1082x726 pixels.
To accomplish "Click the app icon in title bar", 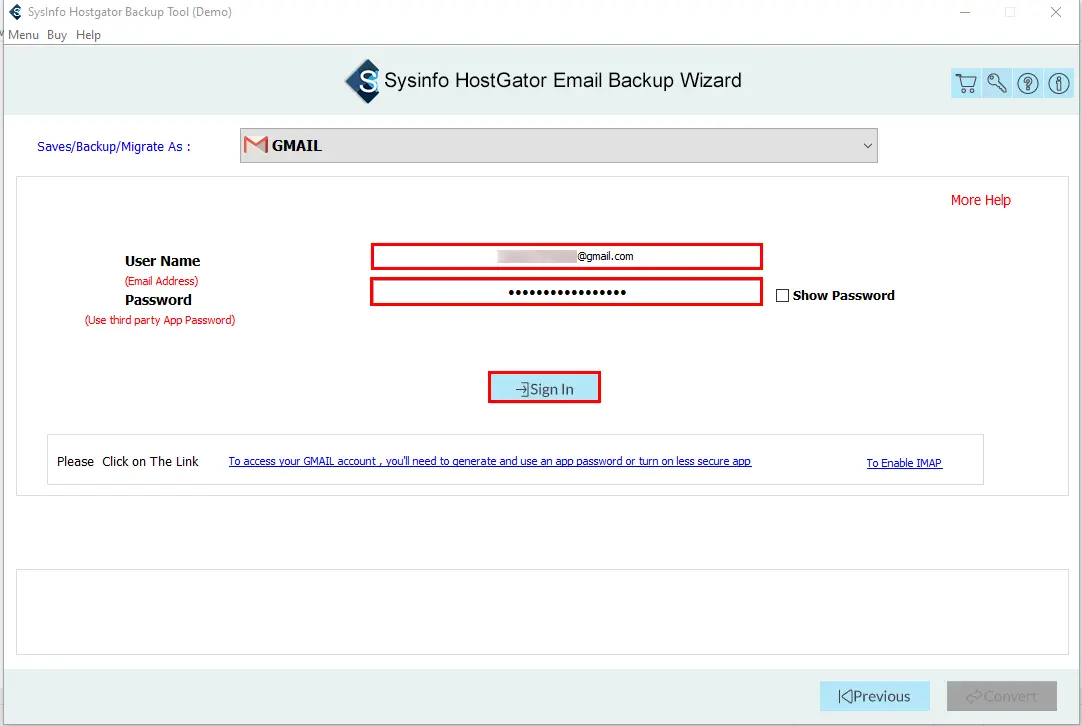I will pyautogui.click(x=15, y=12).
